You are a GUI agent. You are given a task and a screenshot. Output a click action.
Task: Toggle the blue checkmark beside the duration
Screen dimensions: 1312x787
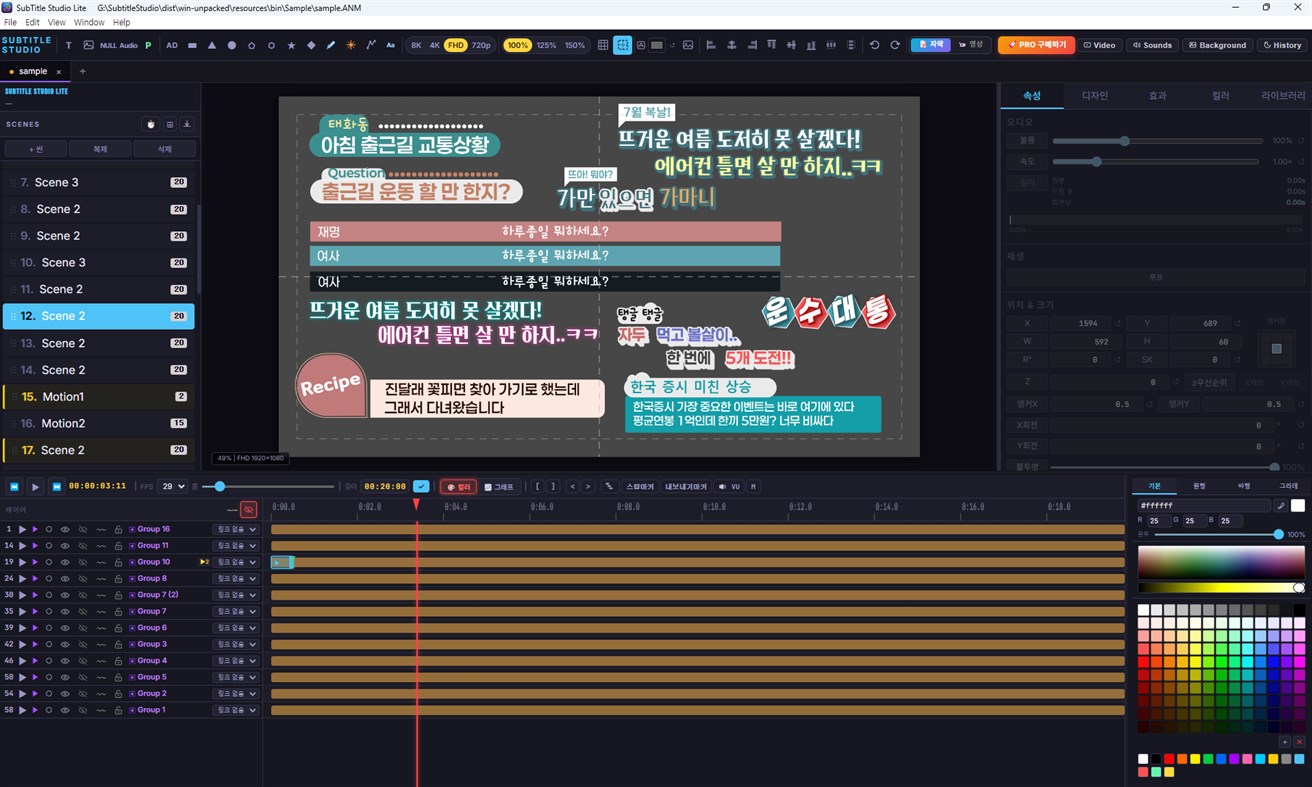point(421,487)
